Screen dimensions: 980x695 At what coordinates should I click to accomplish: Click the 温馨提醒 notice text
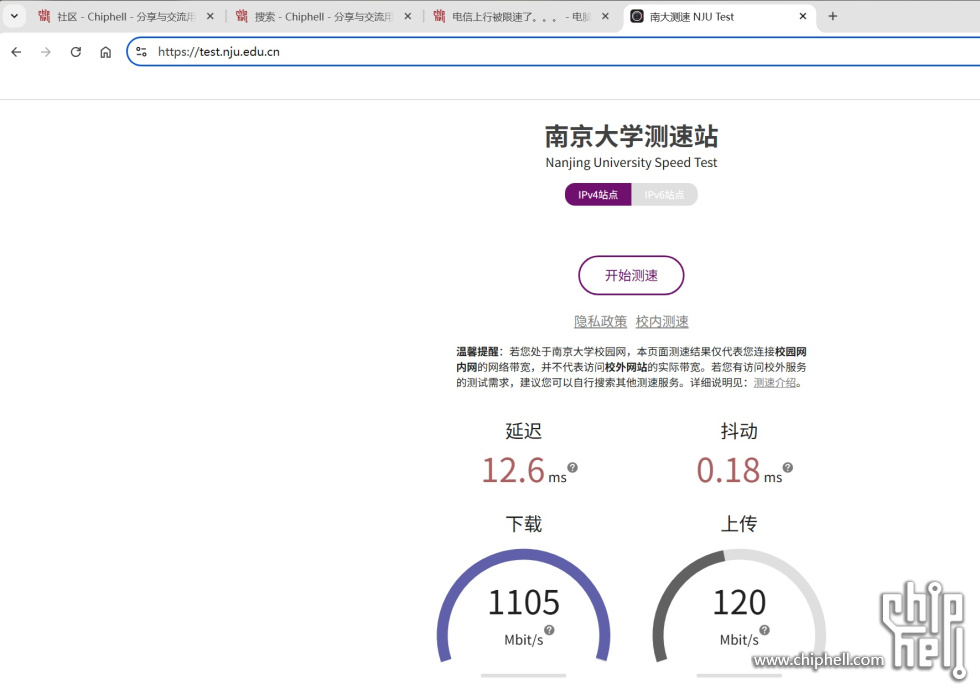click(631, 367)
